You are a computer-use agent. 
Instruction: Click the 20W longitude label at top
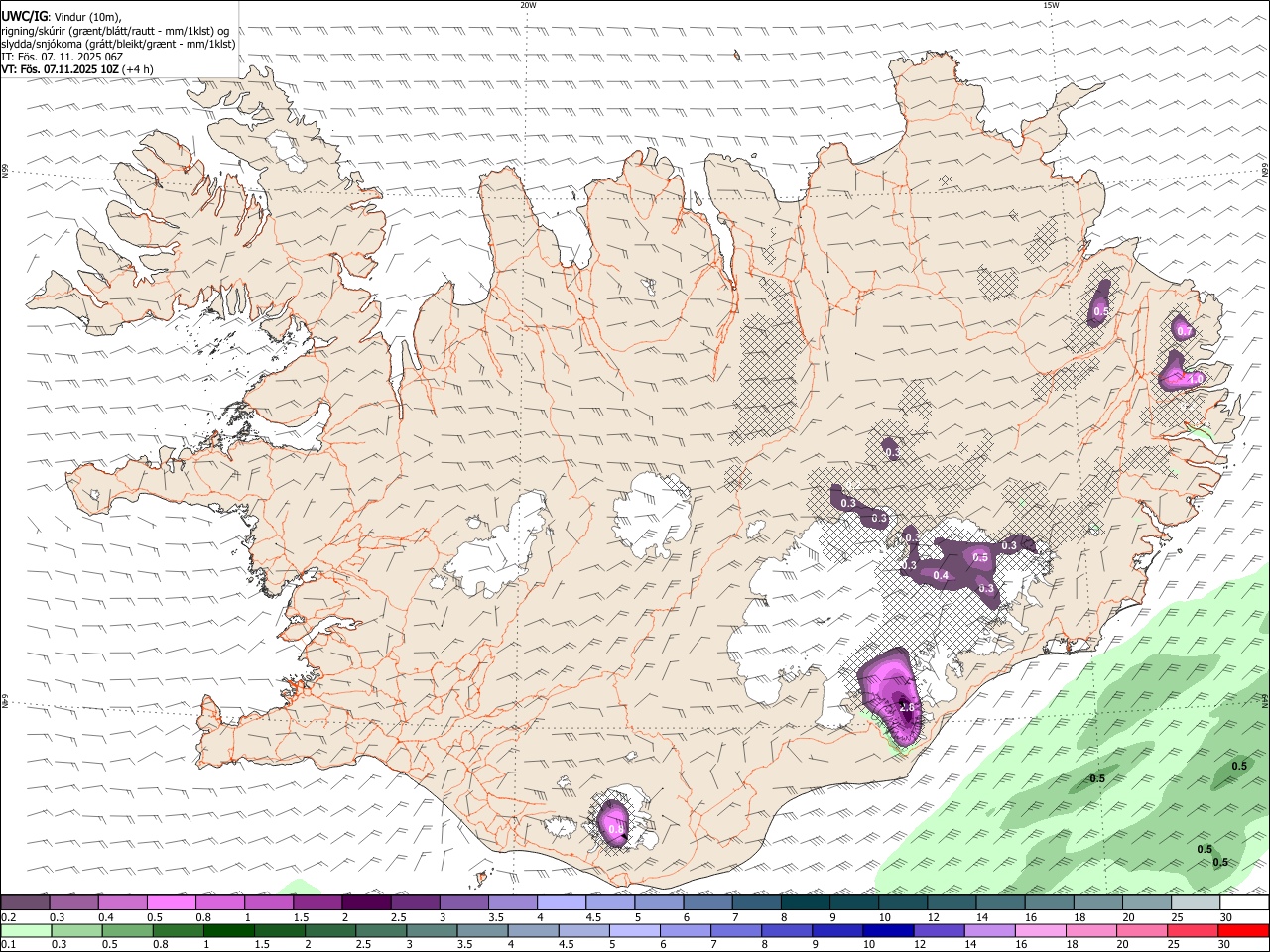[528, 5]
